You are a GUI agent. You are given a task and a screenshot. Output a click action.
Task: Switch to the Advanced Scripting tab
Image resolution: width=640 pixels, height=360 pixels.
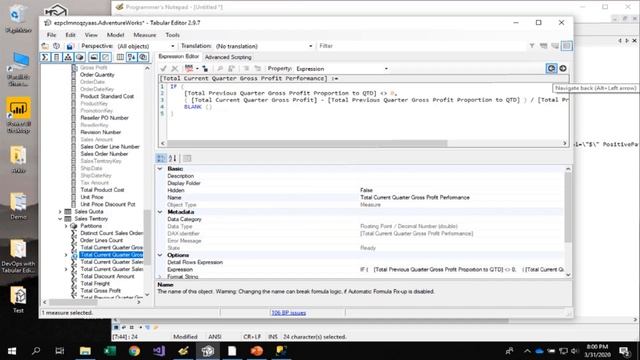[228, 57]
